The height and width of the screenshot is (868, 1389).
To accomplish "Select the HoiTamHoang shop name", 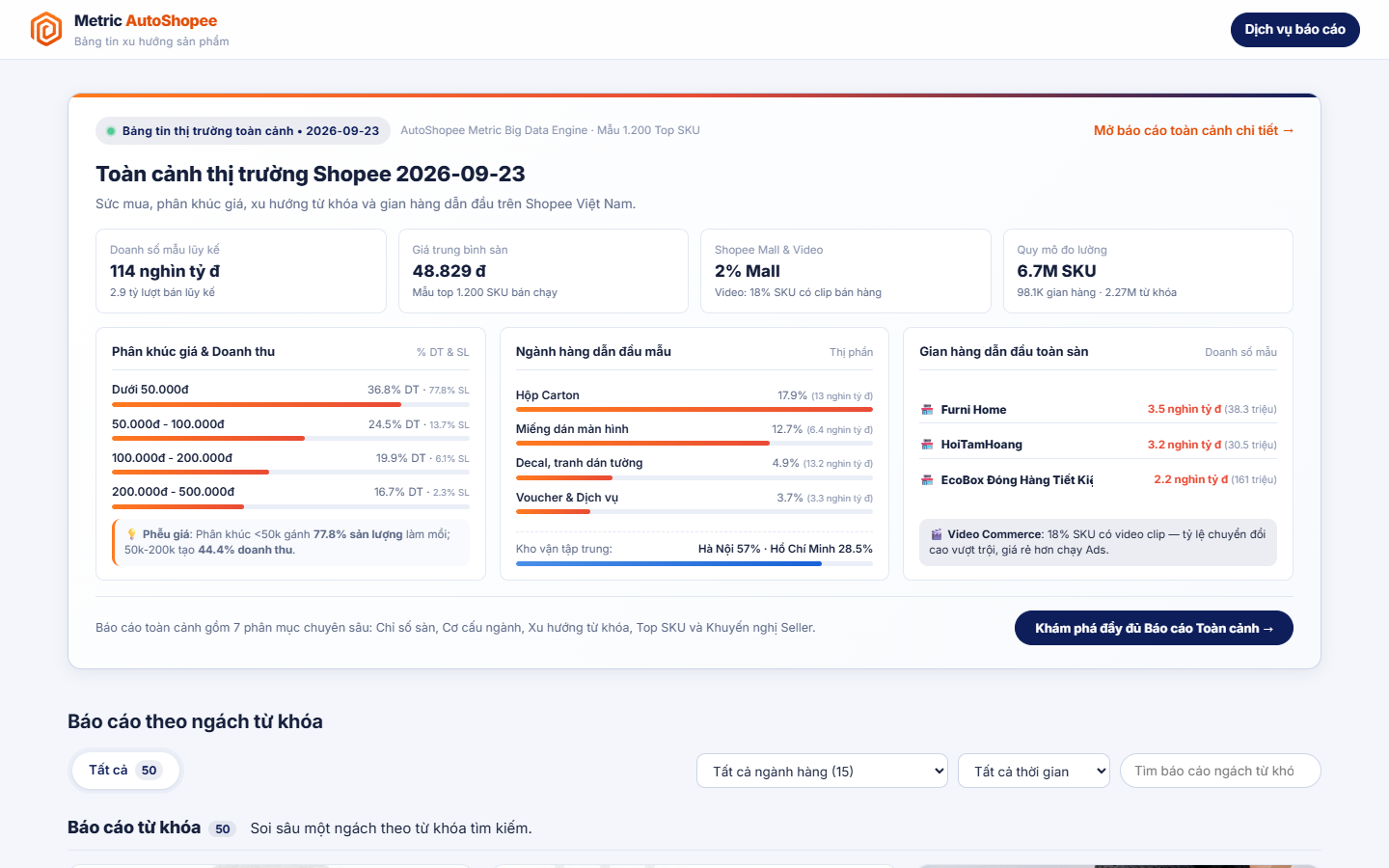I will coord(981,445).
